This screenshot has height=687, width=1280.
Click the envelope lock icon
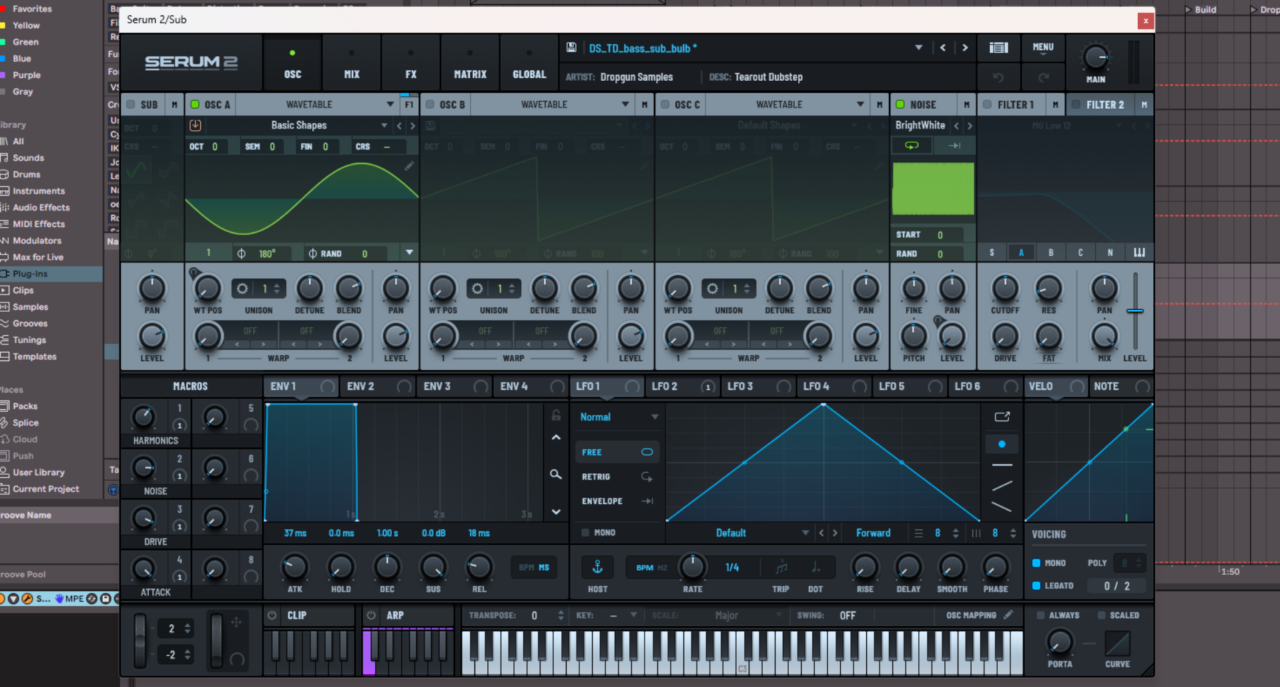point(556,414)
